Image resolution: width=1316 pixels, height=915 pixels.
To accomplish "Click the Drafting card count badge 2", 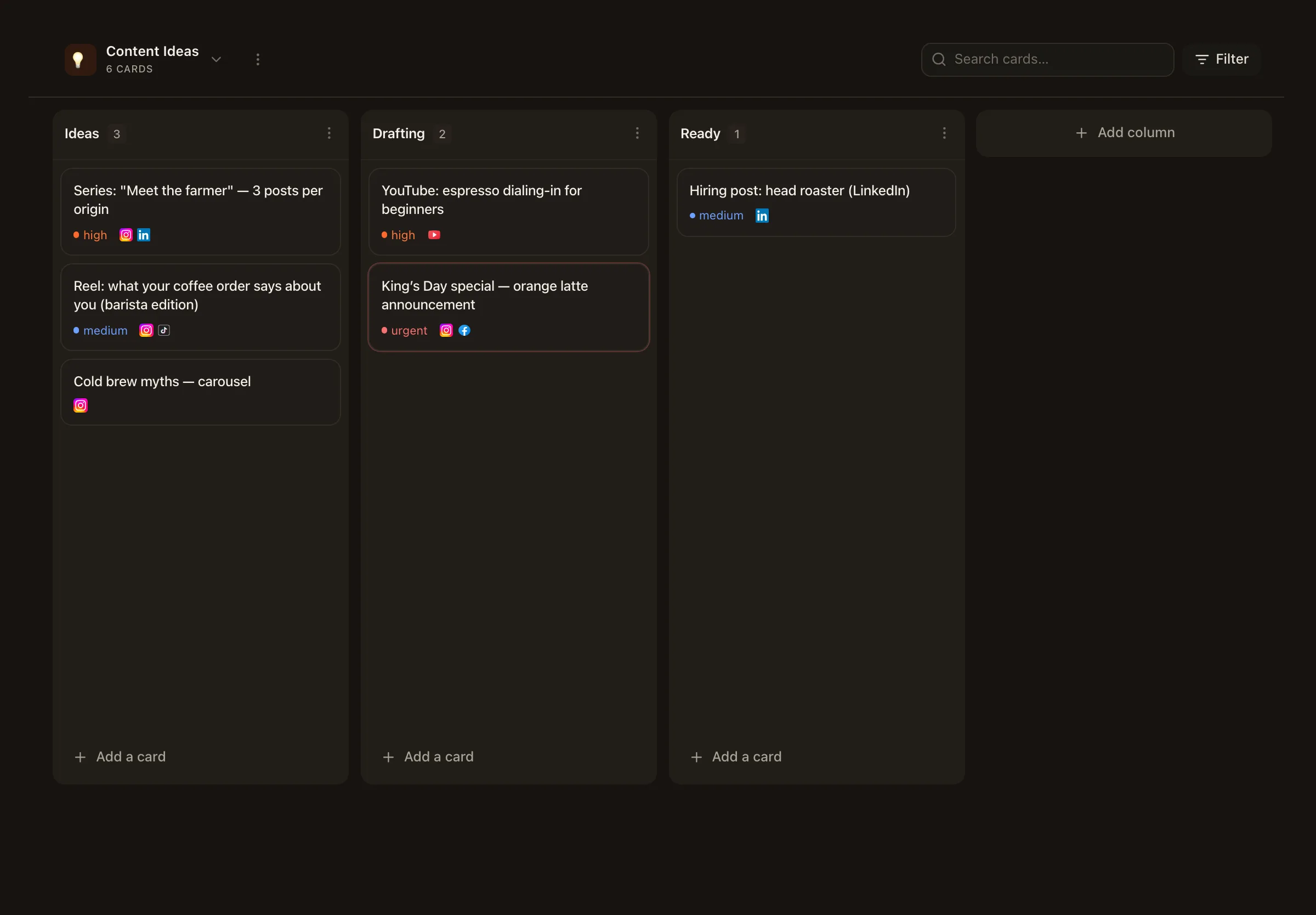I will [x=443, y=134].
